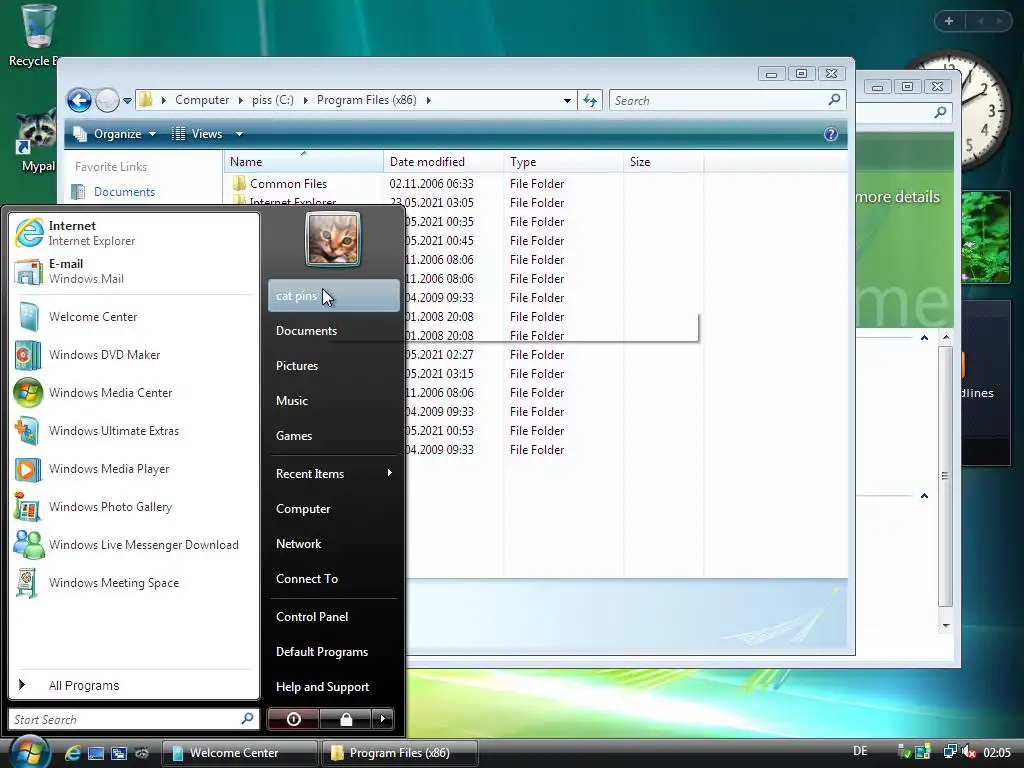
Task: Open Connect To from the Start menu
Action: pyautogui.click(x=334, y=579)
